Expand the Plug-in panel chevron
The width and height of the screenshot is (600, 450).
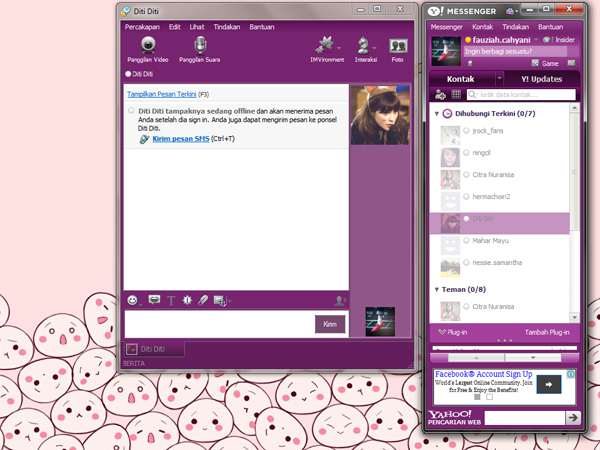442,332
